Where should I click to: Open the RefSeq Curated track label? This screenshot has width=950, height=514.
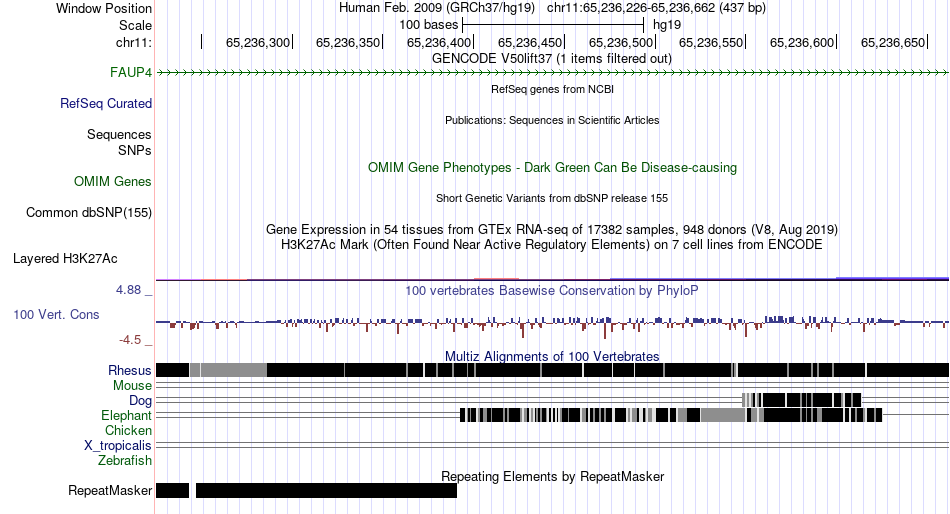[x=105, y=104]
